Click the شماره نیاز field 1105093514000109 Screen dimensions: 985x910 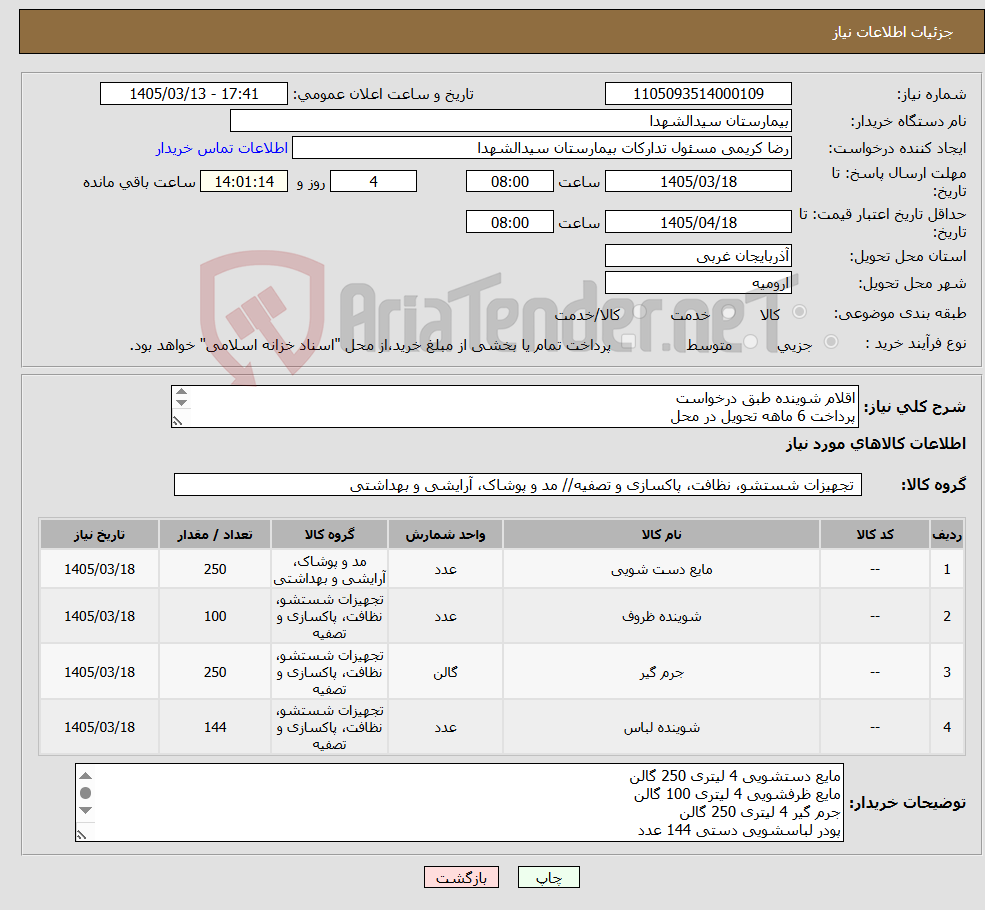pyautogui.click(x=698, y=94)
